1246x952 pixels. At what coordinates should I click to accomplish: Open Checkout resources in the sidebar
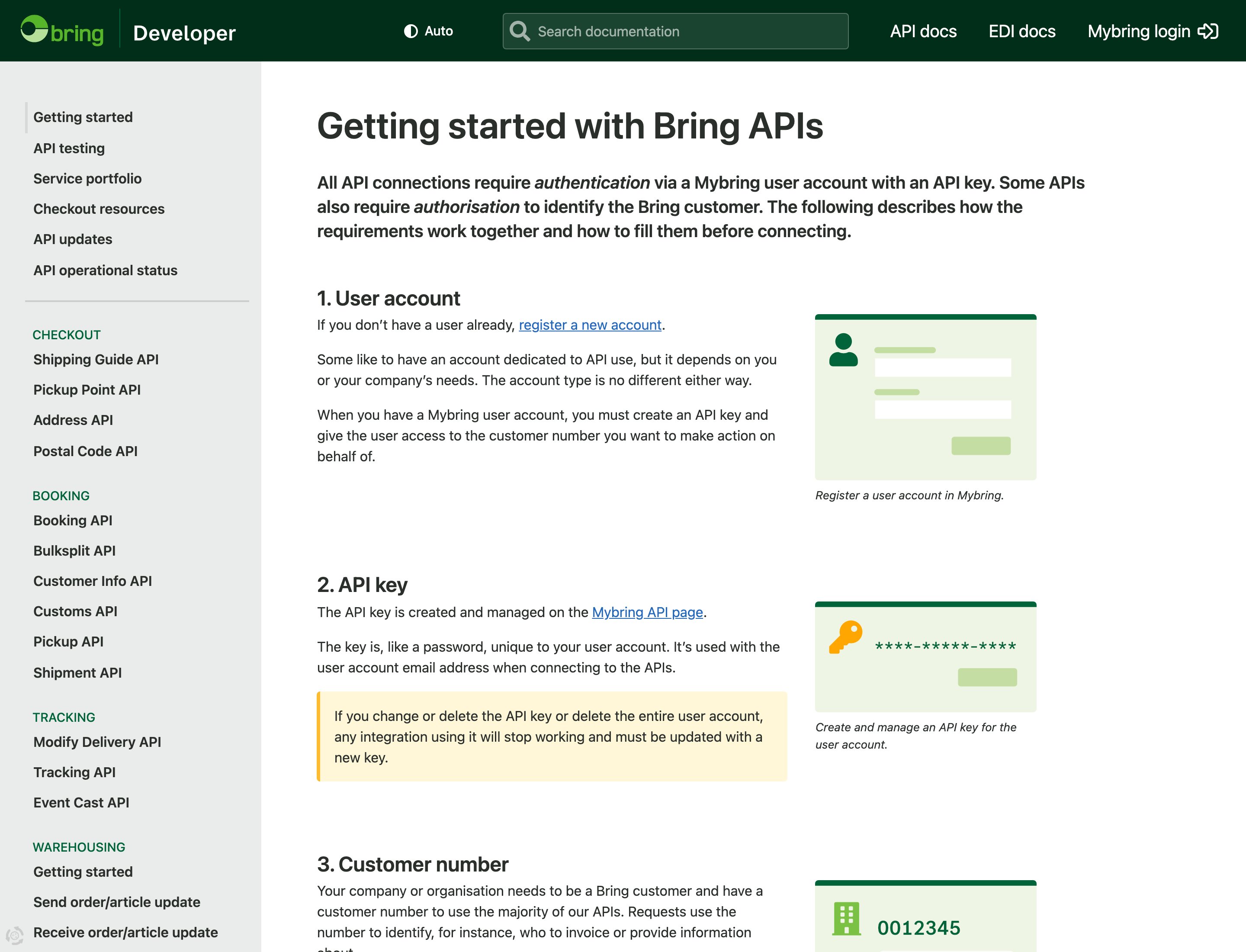tap(99, 209)
